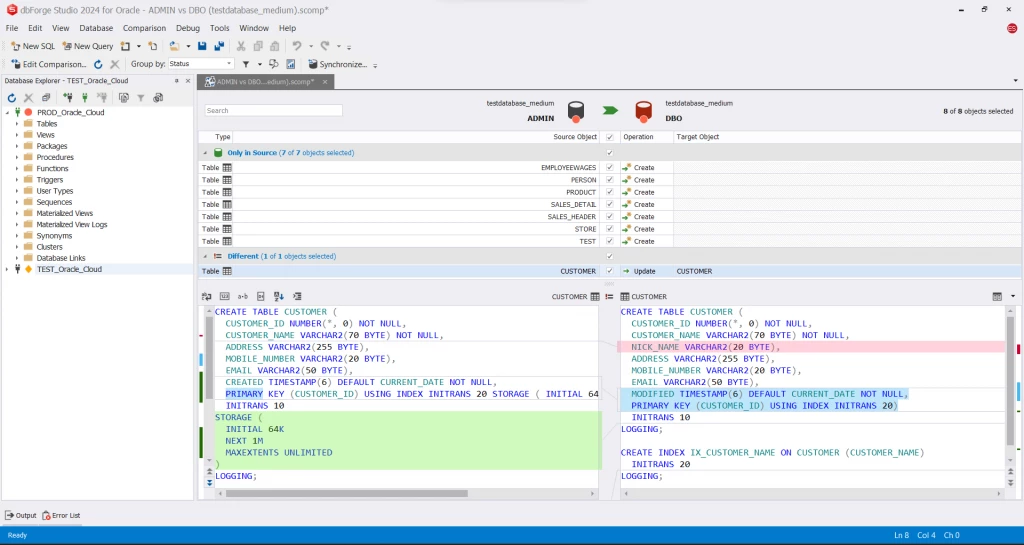Open the Output panel button
The image size is (1024, 545).
click(20, 516)
